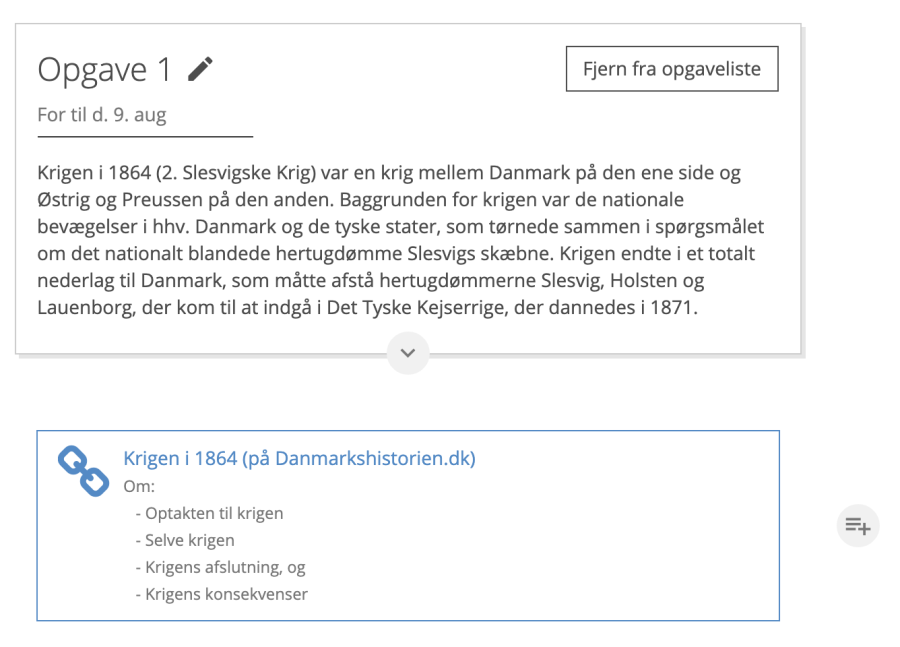Click the paragraph beginning 'Krigen i 1864 (2. Slesvigske Krig)'
Image resolution: width=900 pixels, height=647 pixels.
click(401, 240)
